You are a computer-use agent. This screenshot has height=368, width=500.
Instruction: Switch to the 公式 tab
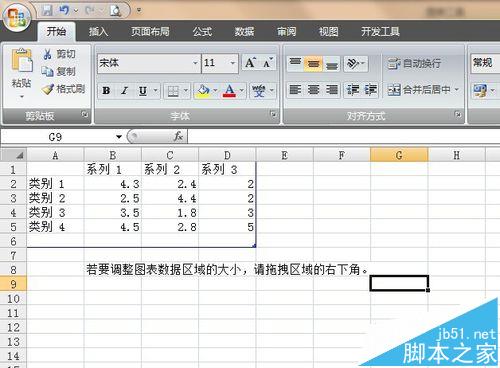pos(202,31)
